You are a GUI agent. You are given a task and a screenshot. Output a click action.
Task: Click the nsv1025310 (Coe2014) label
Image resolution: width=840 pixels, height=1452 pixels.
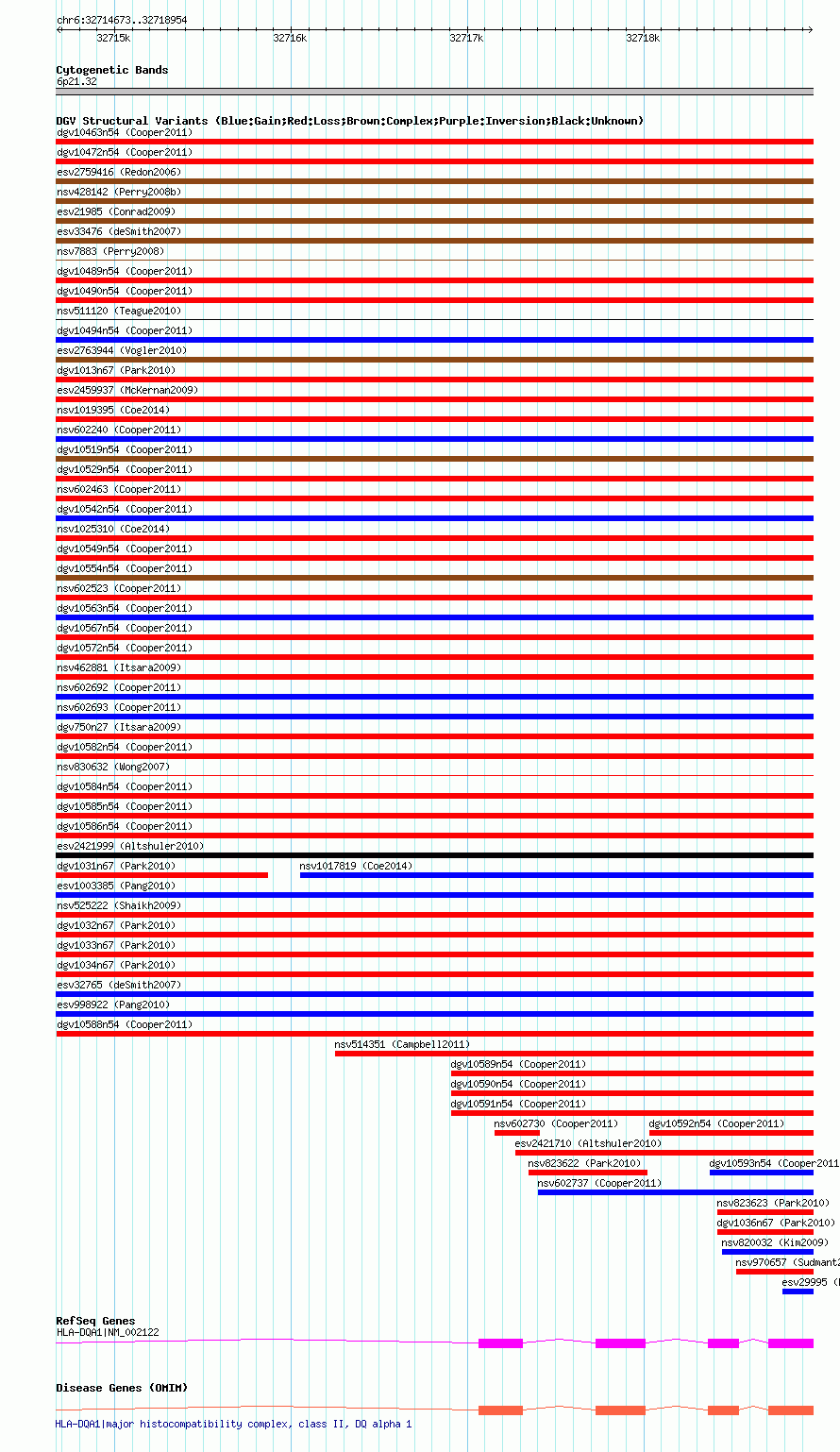[113, 529]
